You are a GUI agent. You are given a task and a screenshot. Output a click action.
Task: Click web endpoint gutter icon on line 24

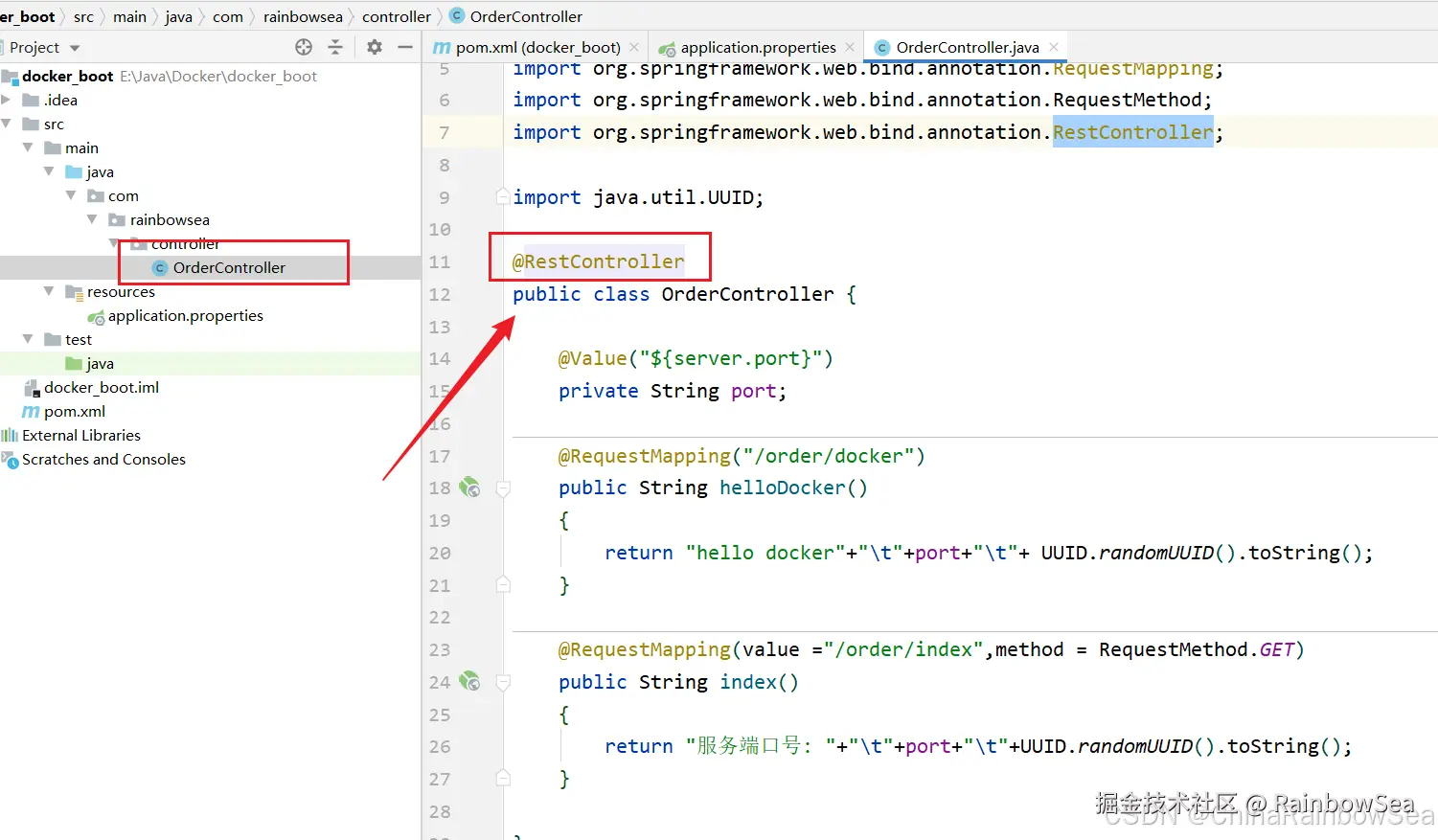pyautogui.click(x=469, y=681)
